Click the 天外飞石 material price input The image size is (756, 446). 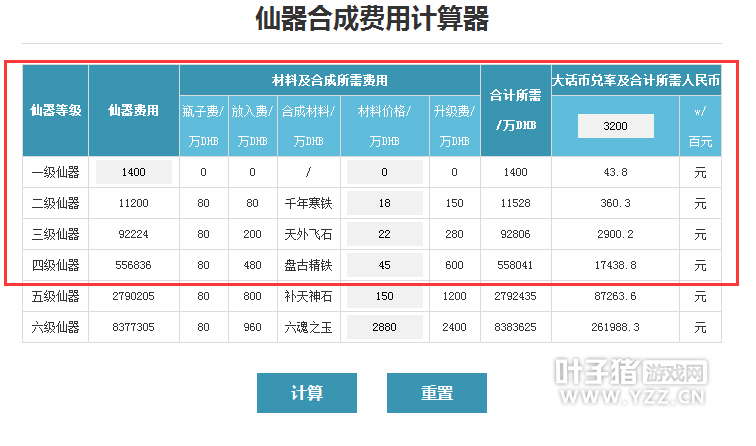[384, 234]
